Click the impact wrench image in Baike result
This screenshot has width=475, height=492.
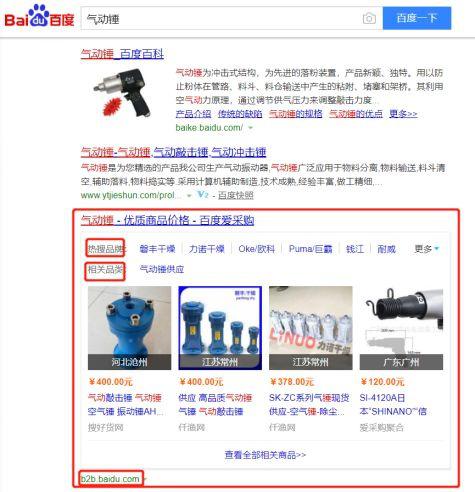[x=123, y=92]
